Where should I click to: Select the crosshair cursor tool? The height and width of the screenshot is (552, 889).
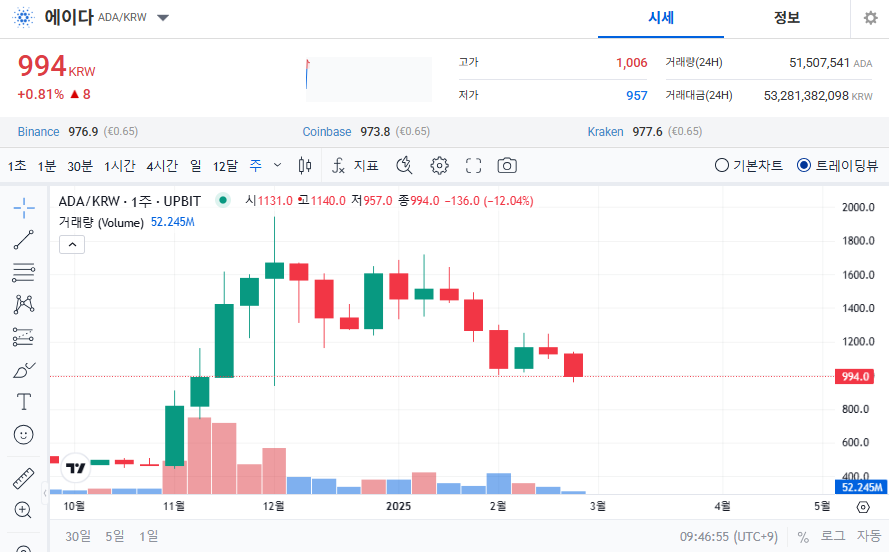pos(24,208)
